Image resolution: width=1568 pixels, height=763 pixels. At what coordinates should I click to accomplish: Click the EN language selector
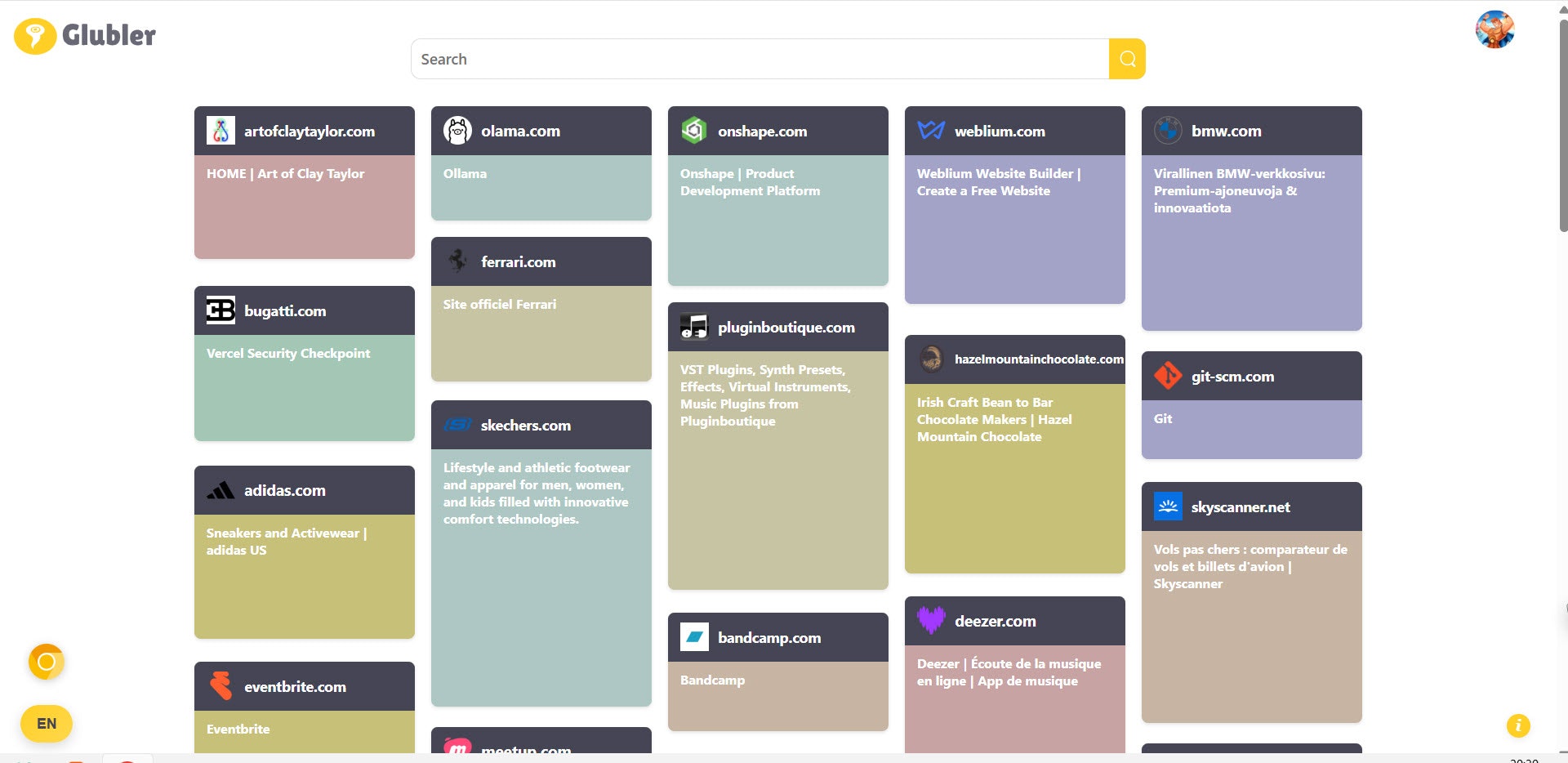pyautogui.click(x=47, y=723)
